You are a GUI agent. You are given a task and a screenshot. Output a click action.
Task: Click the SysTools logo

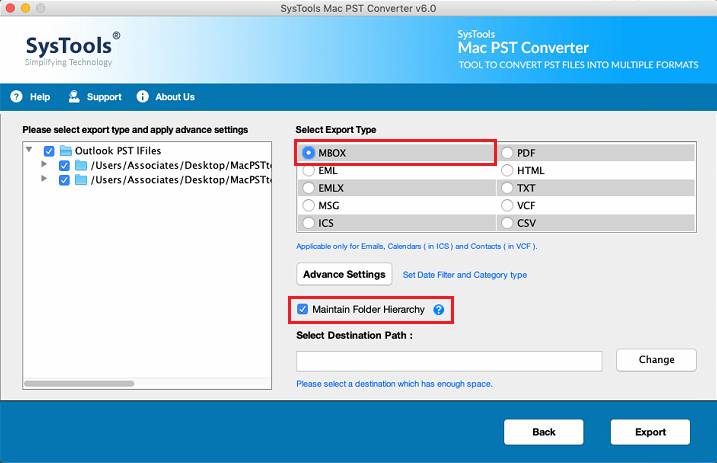[x=73, y=49]
